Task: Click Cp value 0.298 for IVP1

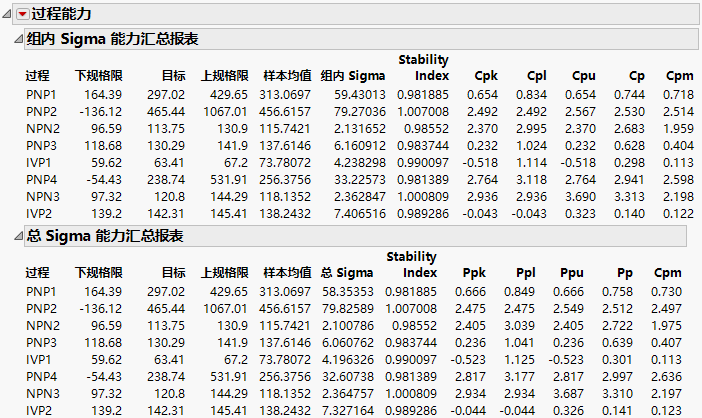Action: pyautogui.click(x=629, y=163)
